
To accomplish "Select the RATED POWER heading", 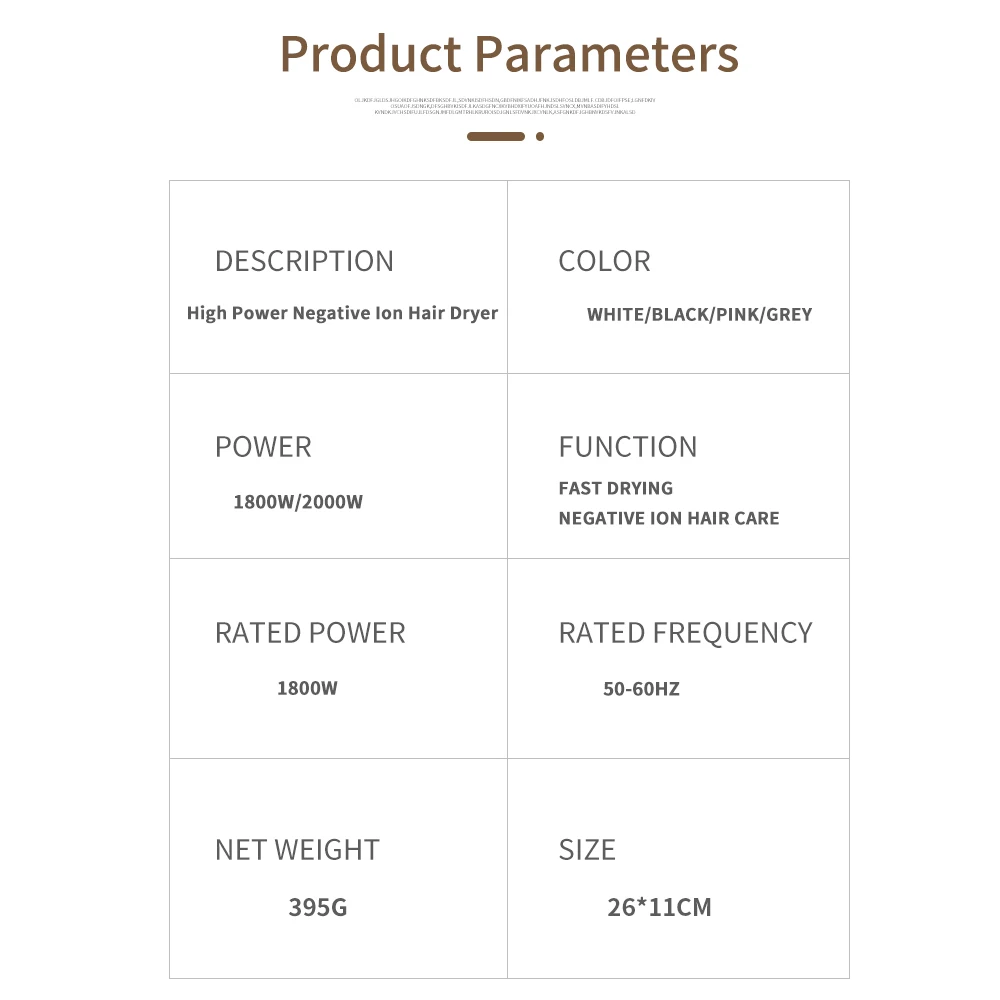I will click(310, 633).
